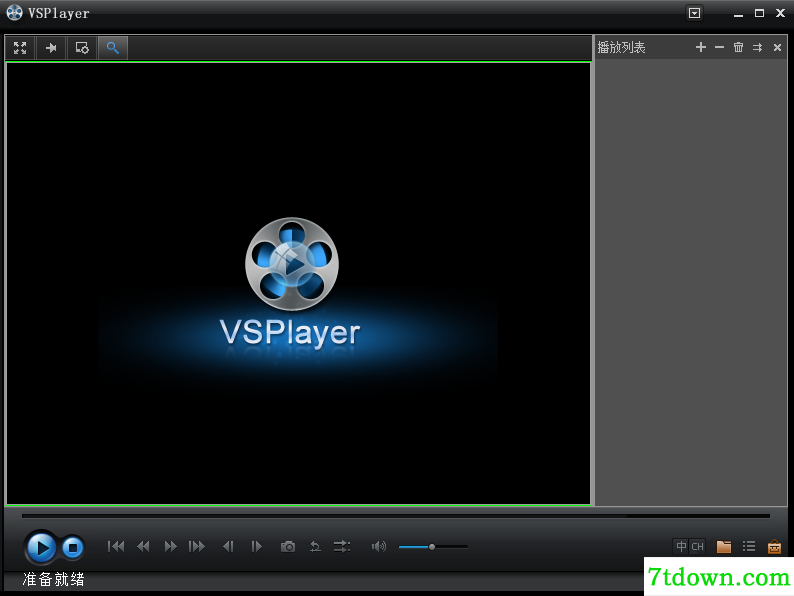Stop playback with the stop button

pos(73,547)
